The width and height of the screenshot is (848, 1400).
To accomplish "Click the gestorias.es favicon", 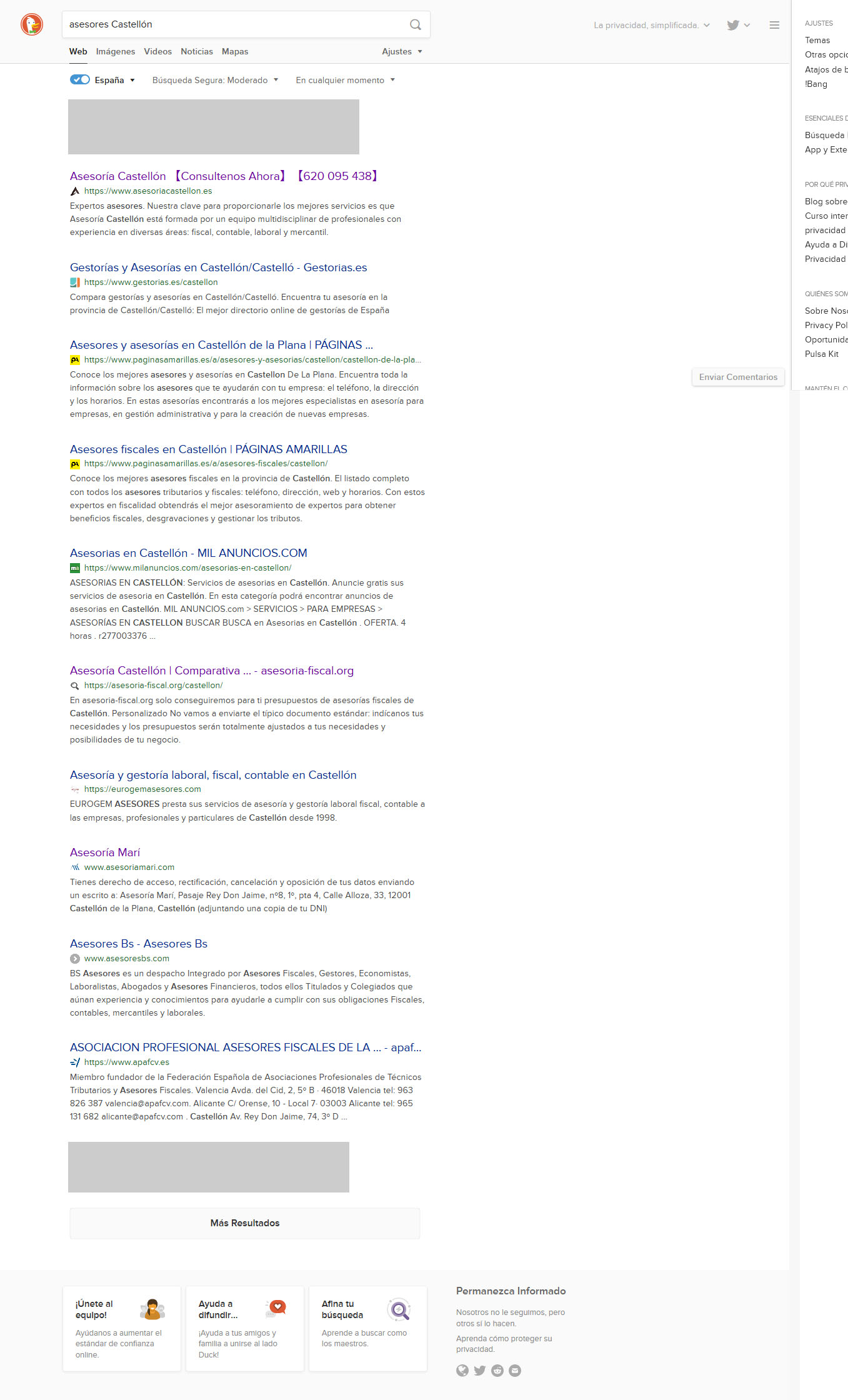I will click(x=75, y=282).
